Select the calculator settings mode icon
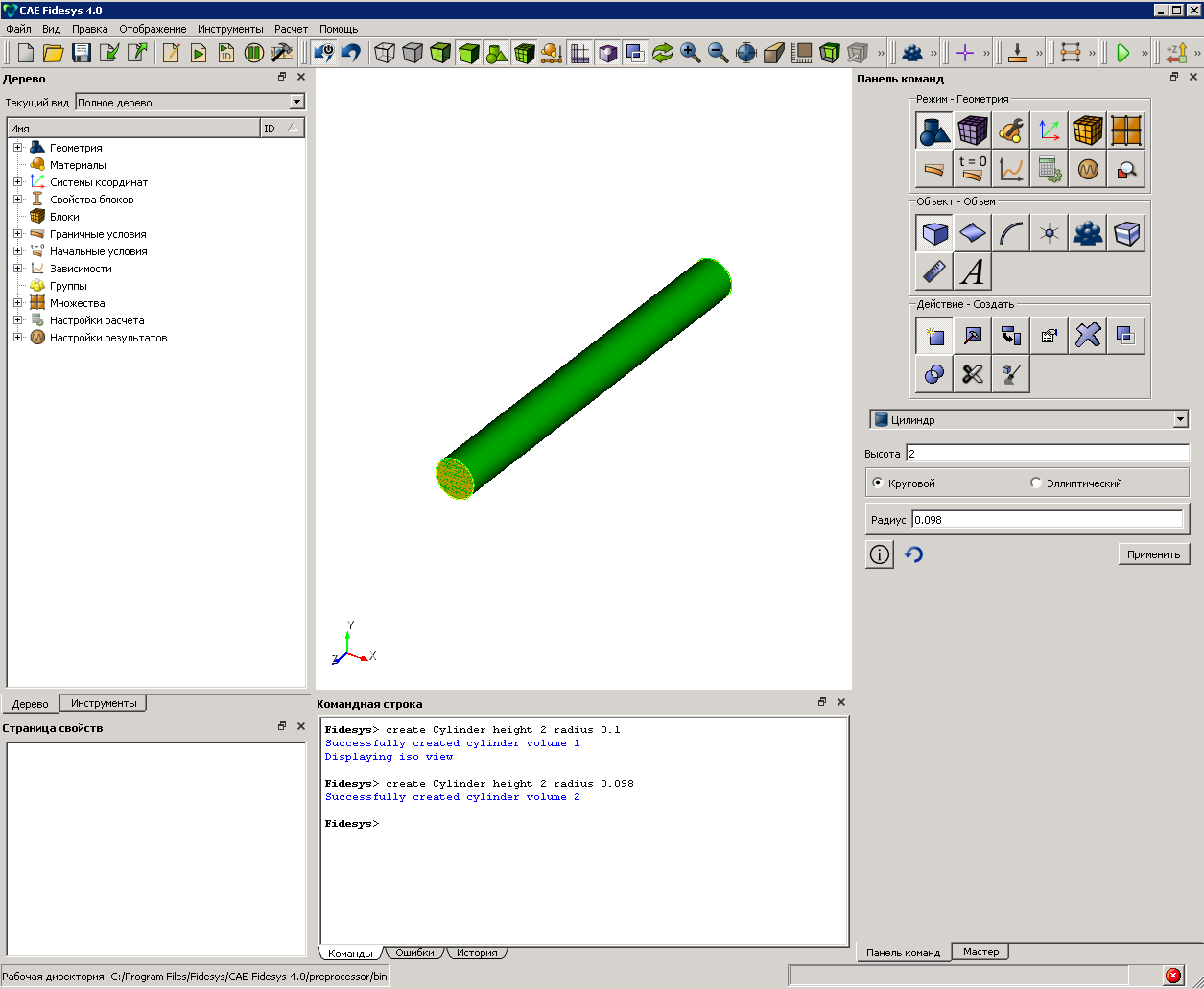This screenshot has height=989, width=1204. point(1049,168)
